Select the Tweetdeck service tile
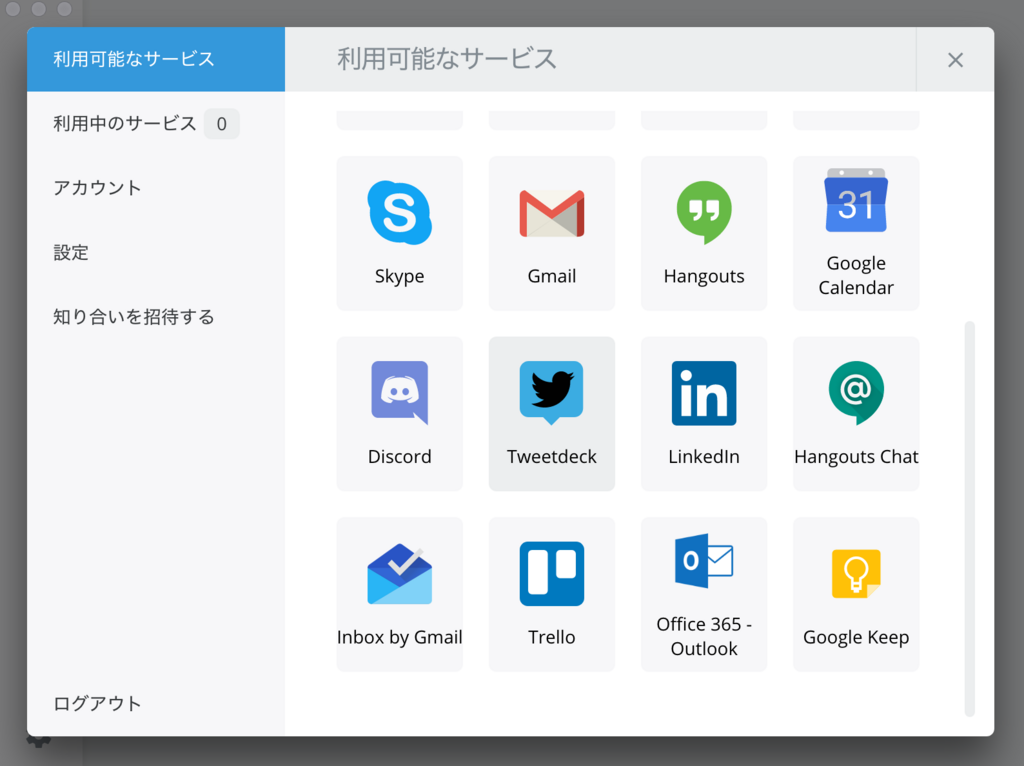 click(x=551, y=413)
